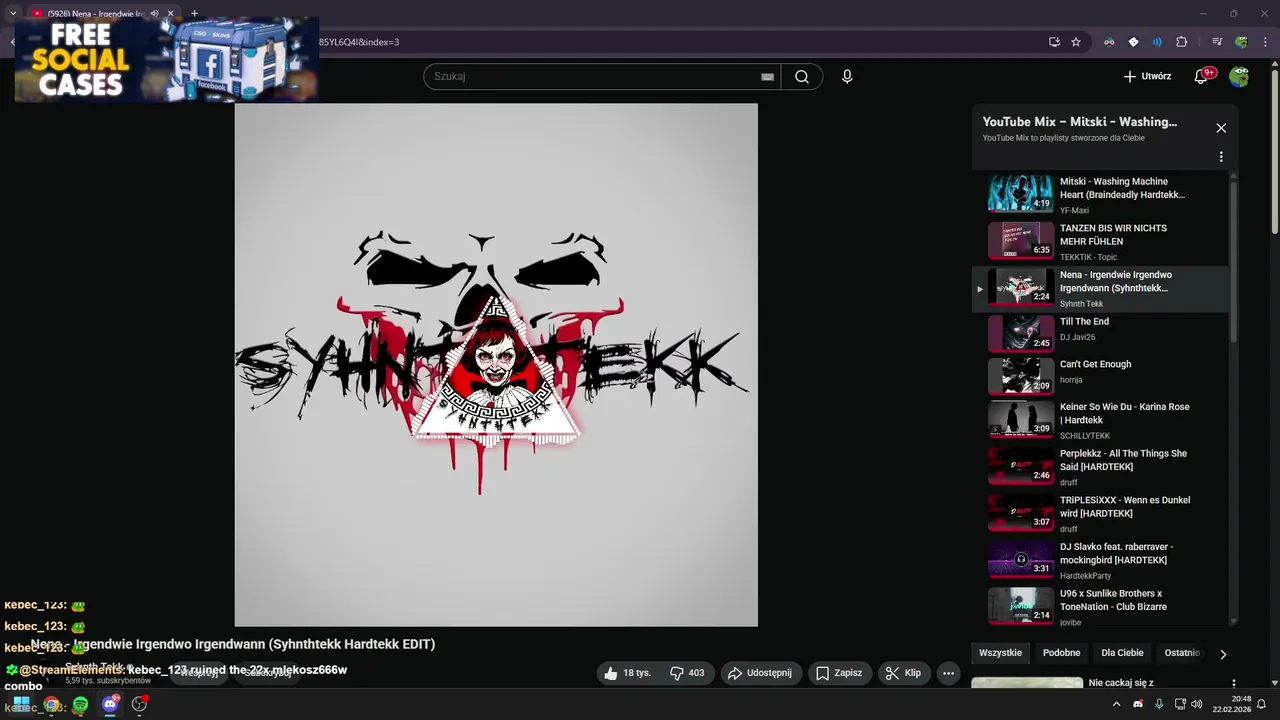Mute the tab using the speaker icon
Screen dimensions: 1280x720
[154, 13]
